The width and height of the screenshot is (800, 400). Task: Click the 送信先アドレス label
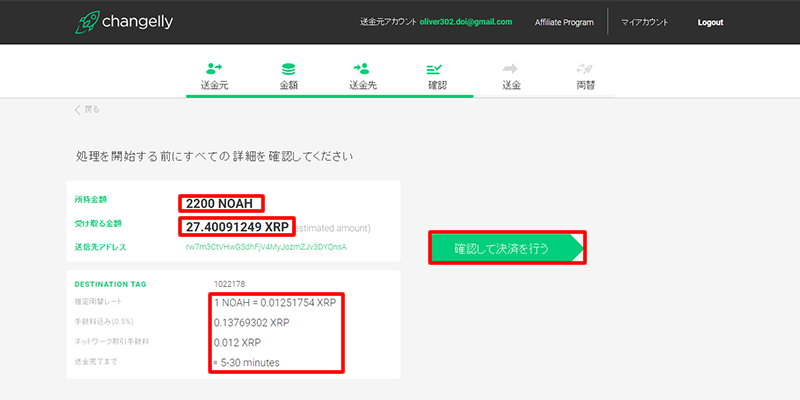(x=101, y=247)
